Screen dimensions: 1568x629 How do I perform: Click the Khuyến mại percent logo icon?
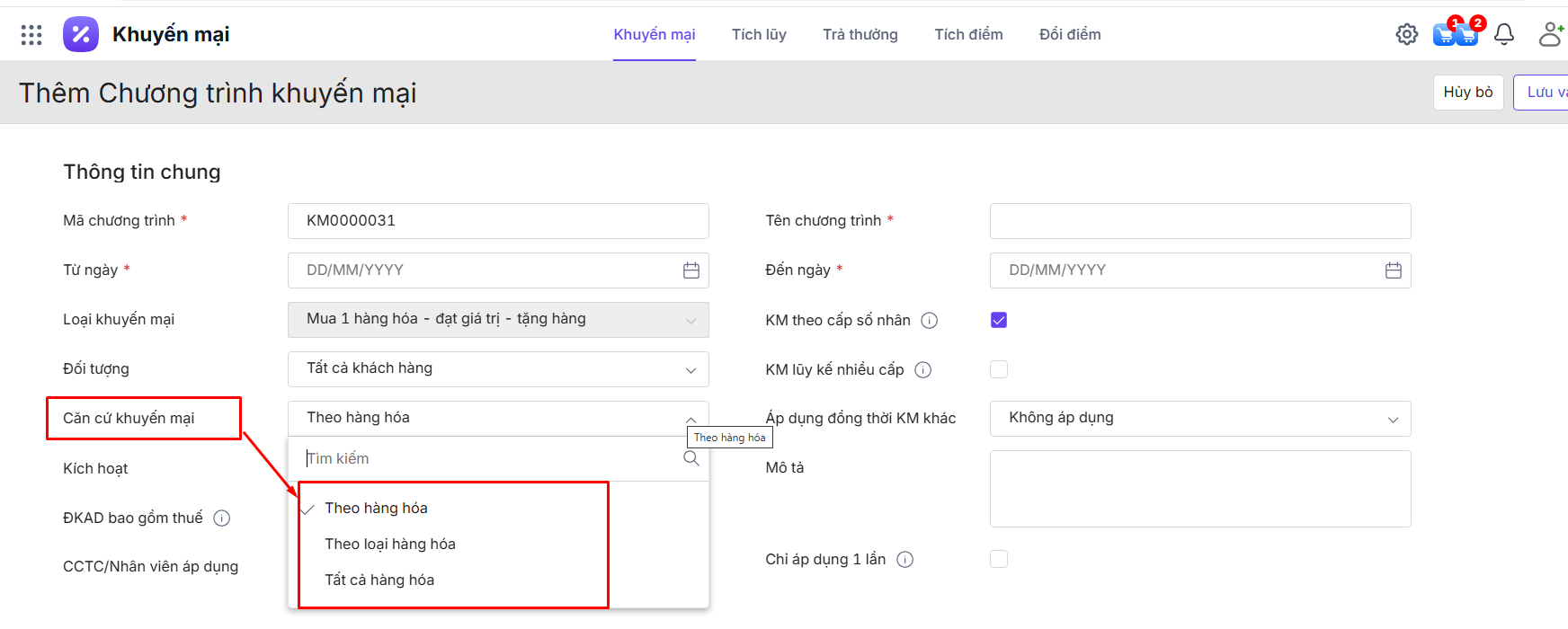coord(81,35)
